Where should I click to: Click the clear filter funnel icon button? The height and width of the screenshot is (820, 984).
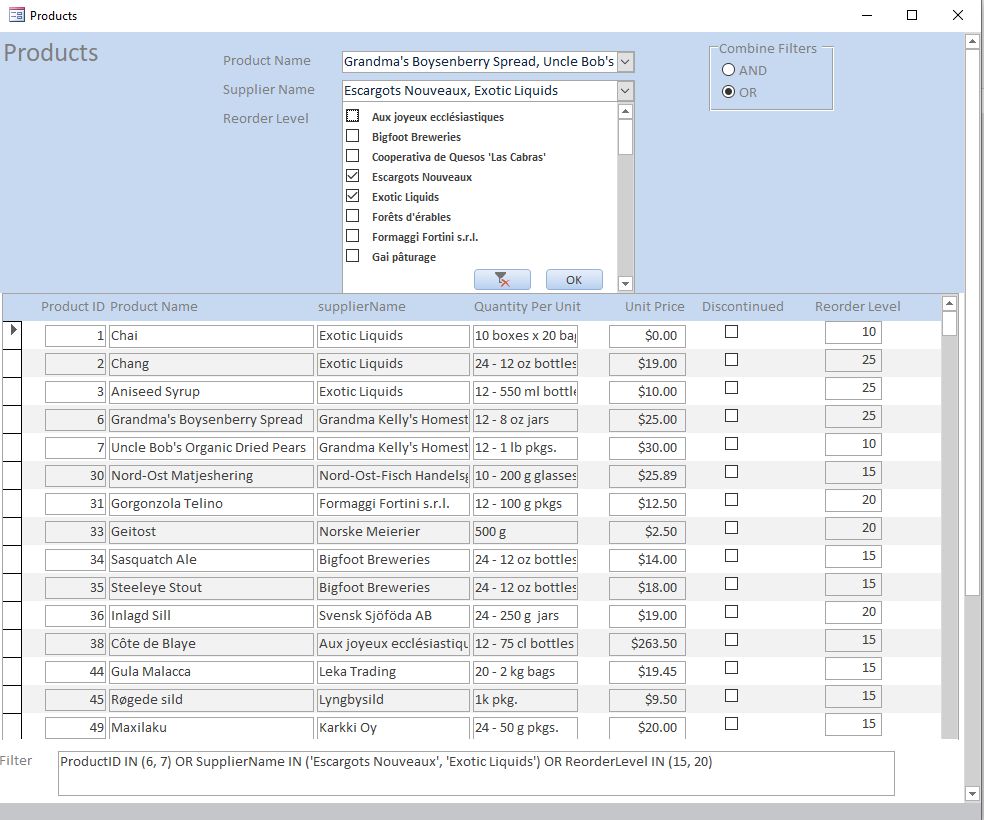(502, 280)
